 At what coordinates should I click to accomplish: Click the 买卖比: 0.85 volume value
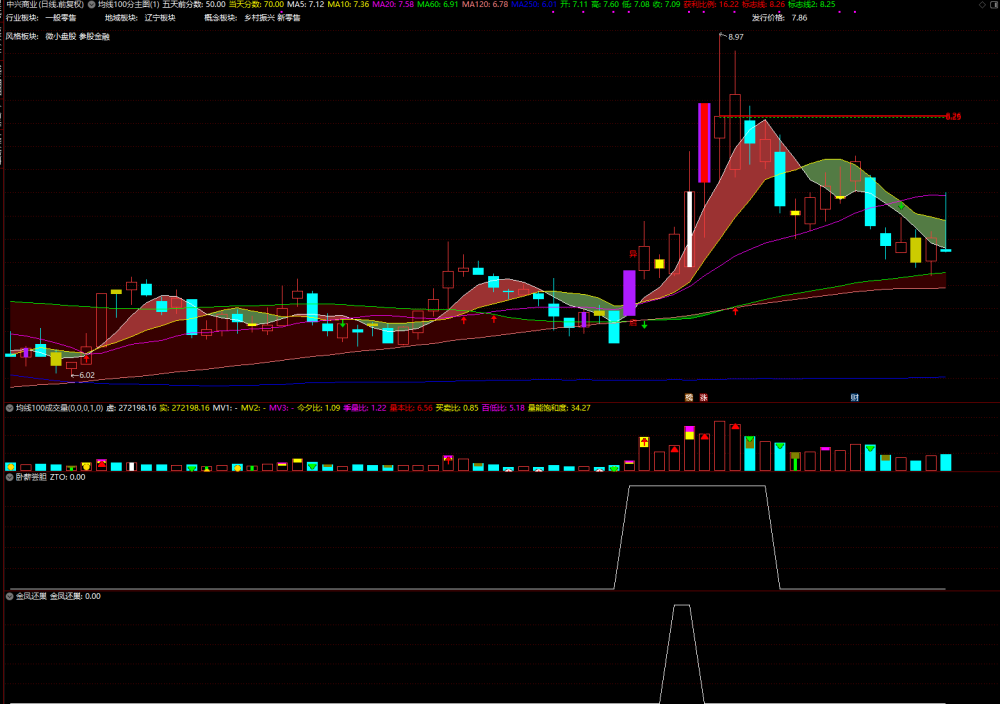tap(457, 408)
